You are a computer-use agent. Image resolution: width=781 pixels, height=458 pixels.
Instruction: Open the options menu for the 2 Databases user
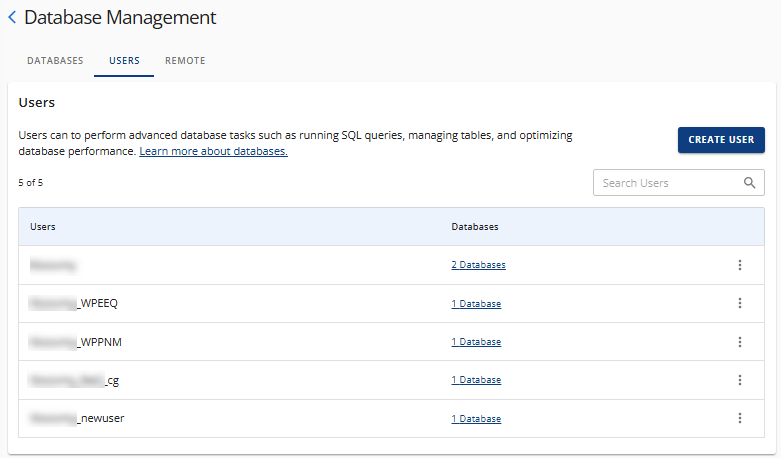point(740,265)
